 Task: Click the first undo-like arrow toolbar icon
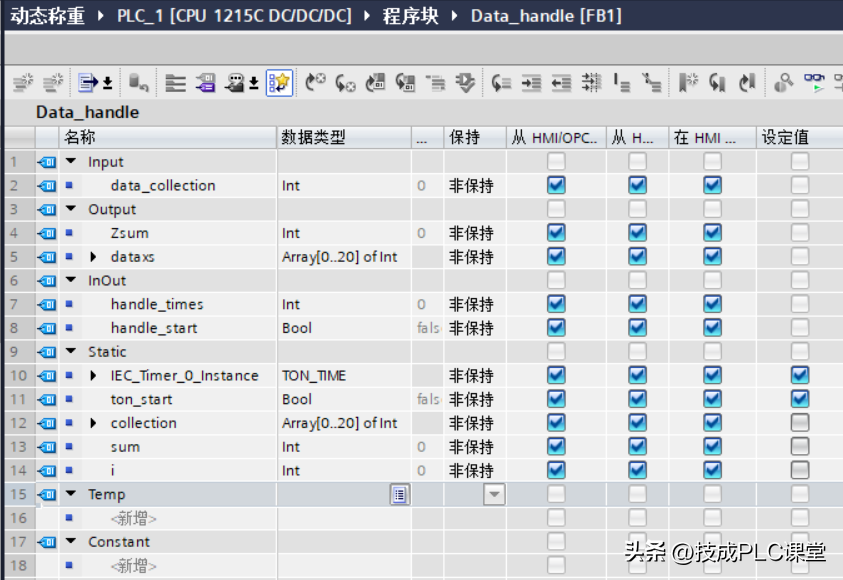(315, 83)
